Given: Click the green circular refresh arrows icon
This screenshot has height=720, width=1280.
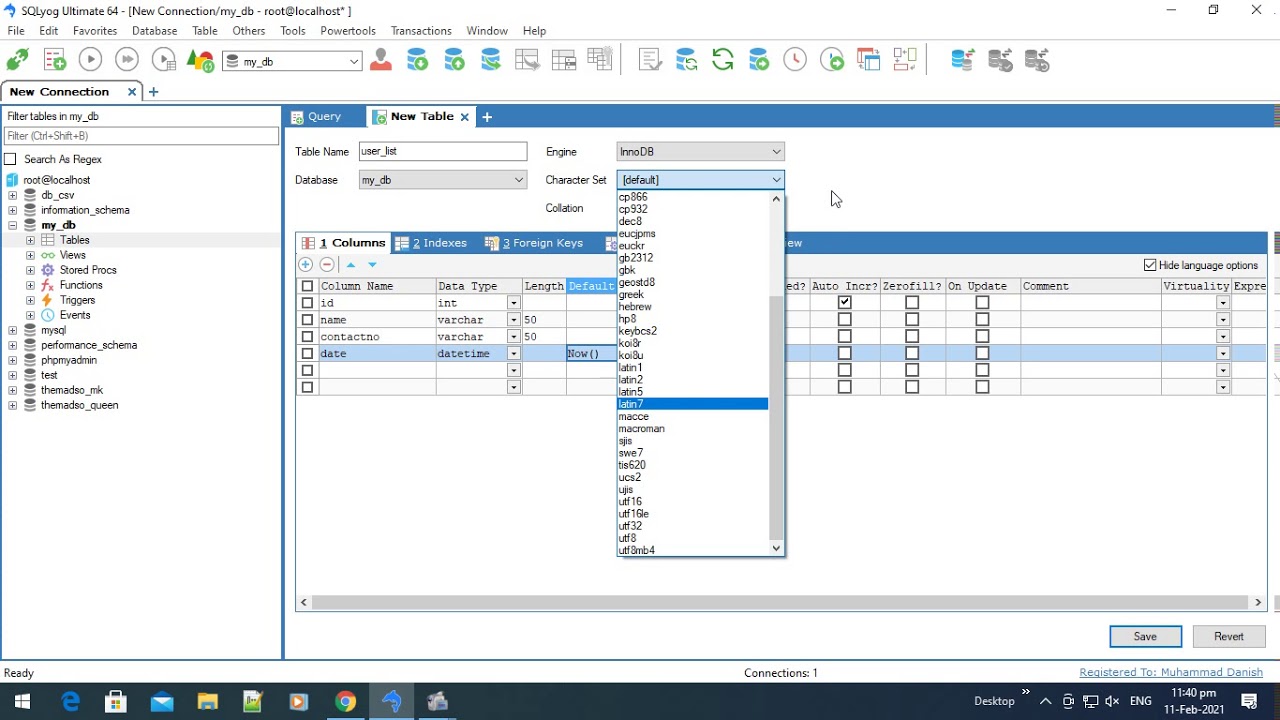Looking at the screenshot, I should (722, 60).
